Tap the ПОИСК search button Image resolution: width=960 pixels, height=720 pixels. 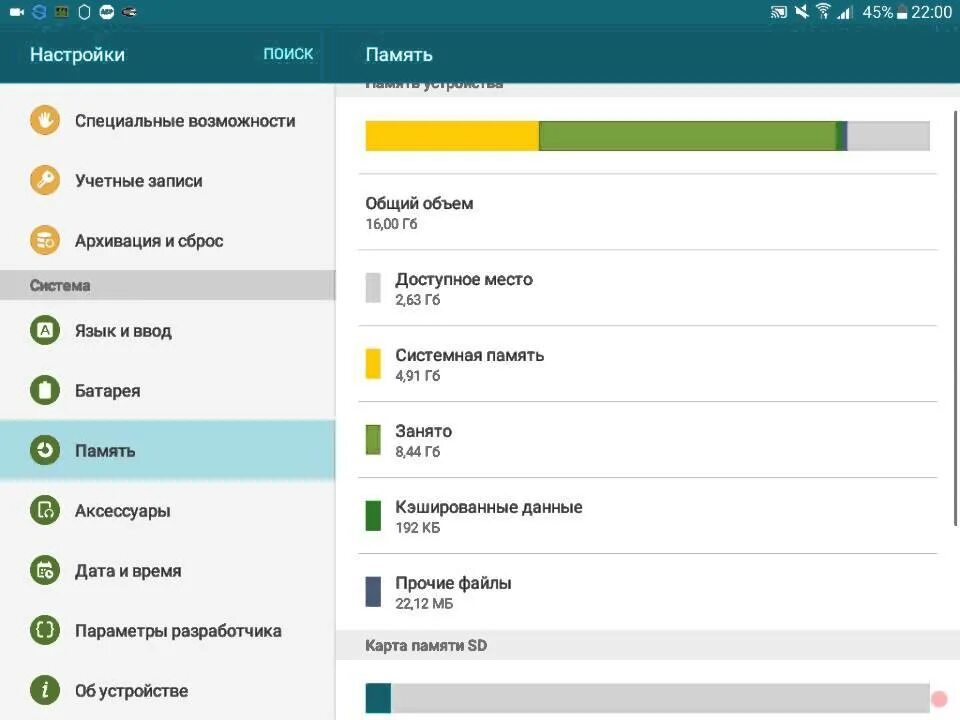pyautogui.click(x=288, y=54)
